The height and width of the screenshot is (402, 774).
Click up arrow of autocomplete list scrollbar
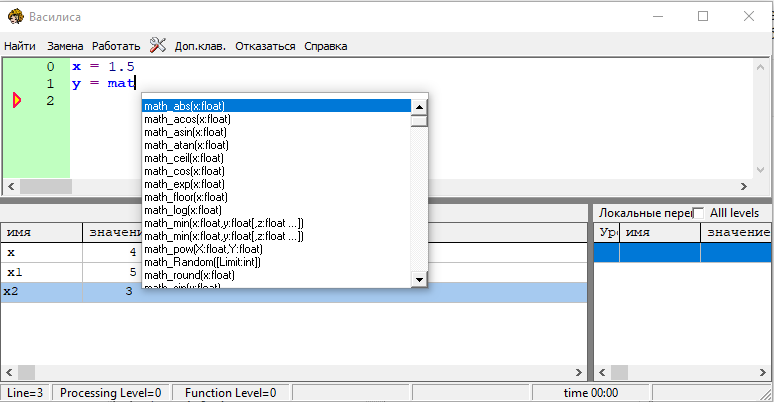click(419, 106)
